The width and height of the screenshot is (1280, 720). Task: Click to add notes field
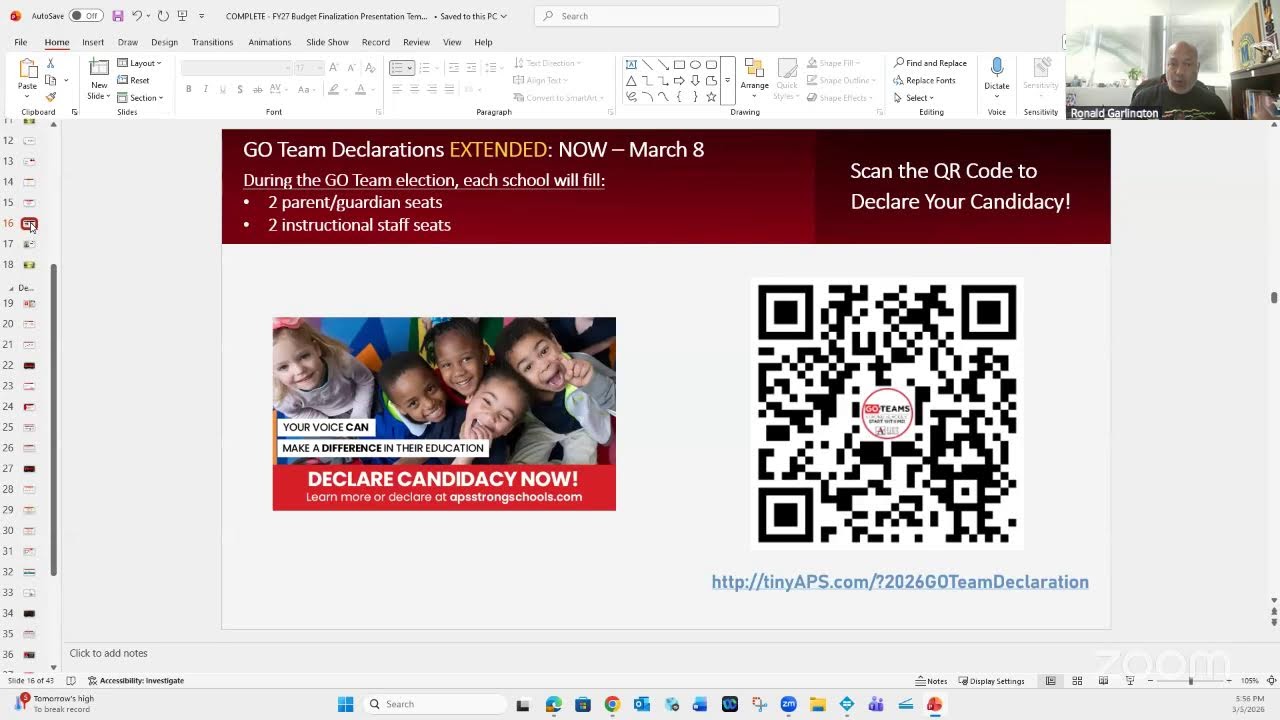point(108,653)
